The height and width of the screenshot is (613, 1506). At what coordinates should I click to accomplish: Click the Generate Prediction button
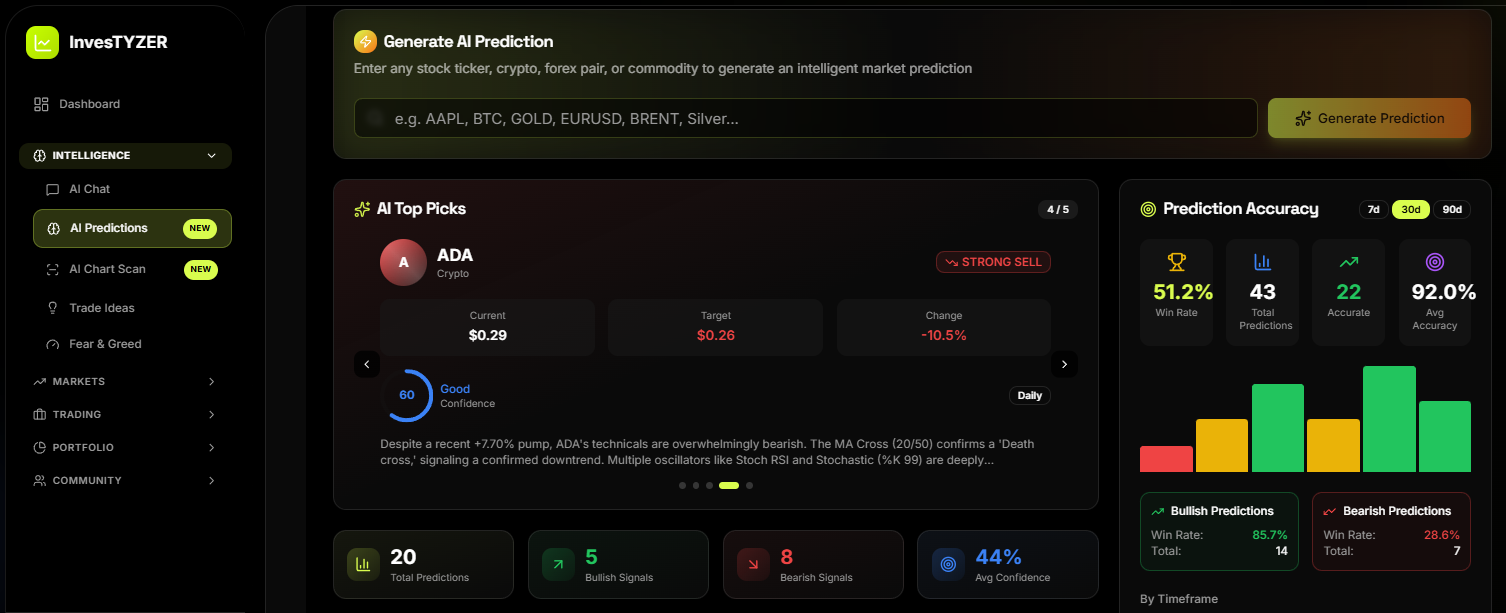(x=1369, y=118)
